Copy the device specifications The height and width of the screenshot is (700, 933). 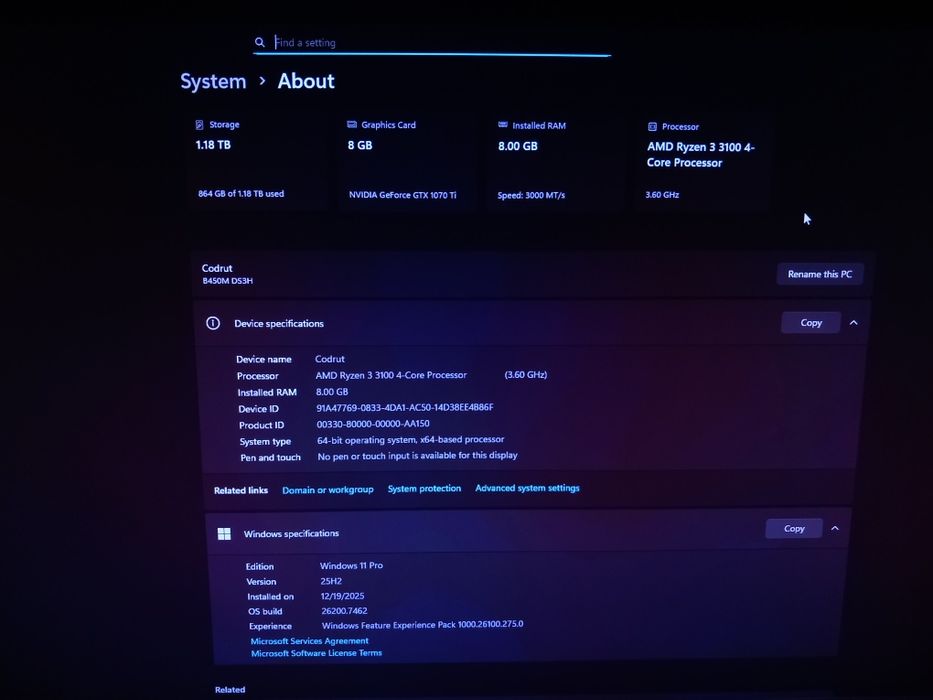click(x=811, y=323)
